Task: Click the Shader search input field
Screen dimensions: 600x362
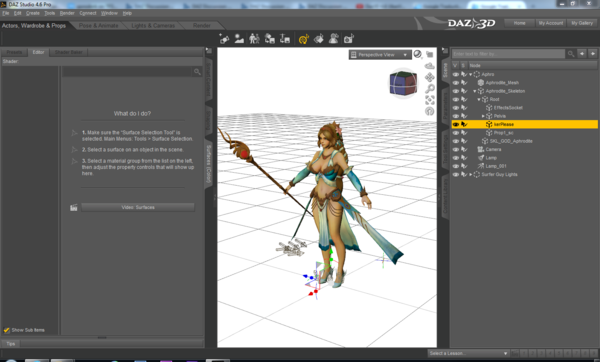Action: (x=128, y=72)
